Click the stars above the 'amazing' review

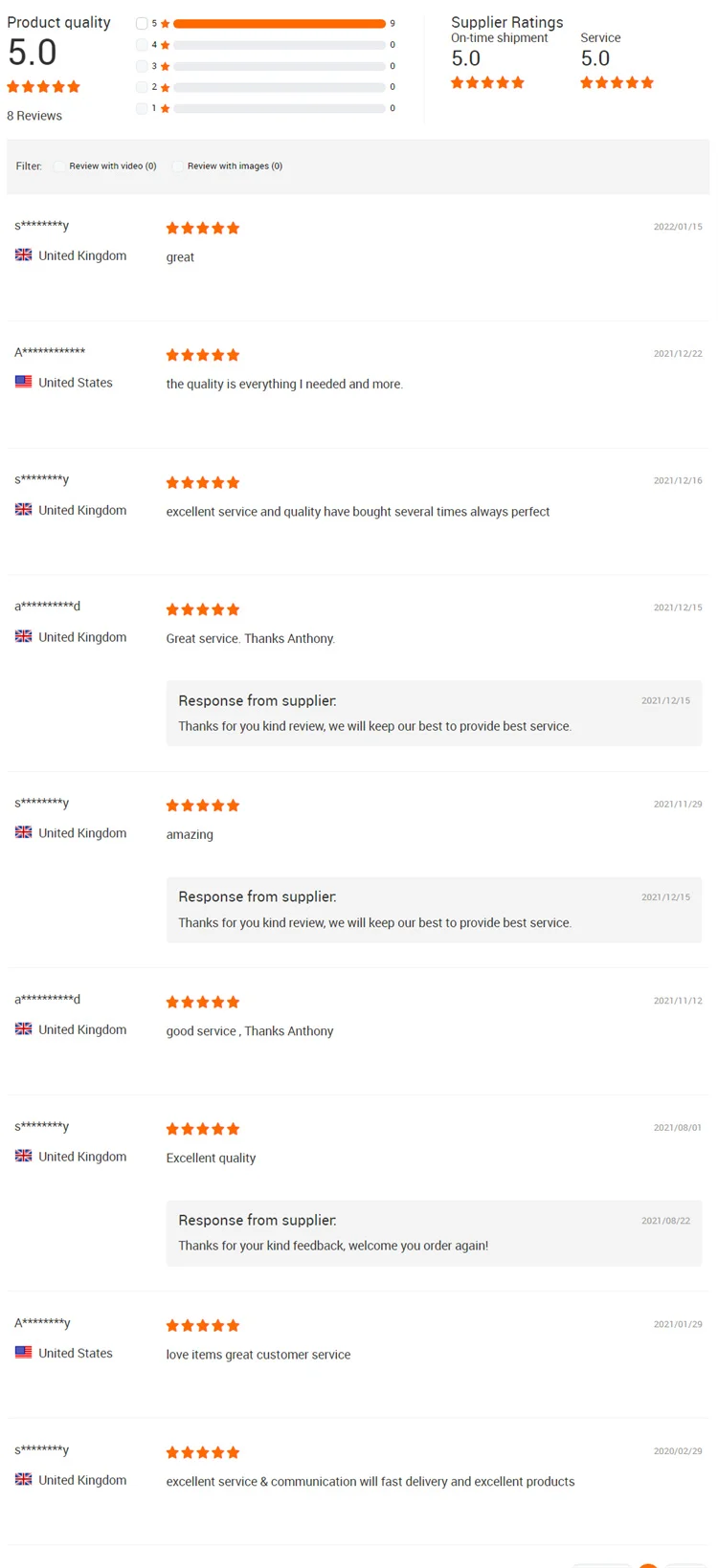coord(202,806)
